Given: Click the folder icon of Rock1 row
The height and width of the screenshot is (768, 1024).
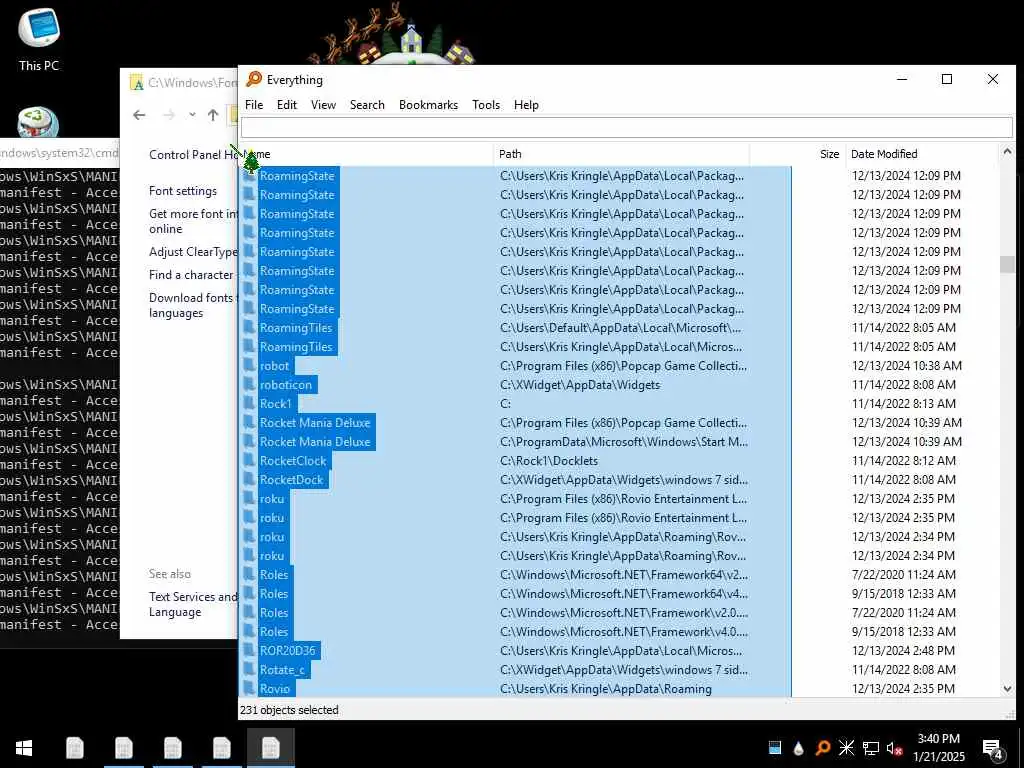Looking at the screenshot, I should [249, 404].
